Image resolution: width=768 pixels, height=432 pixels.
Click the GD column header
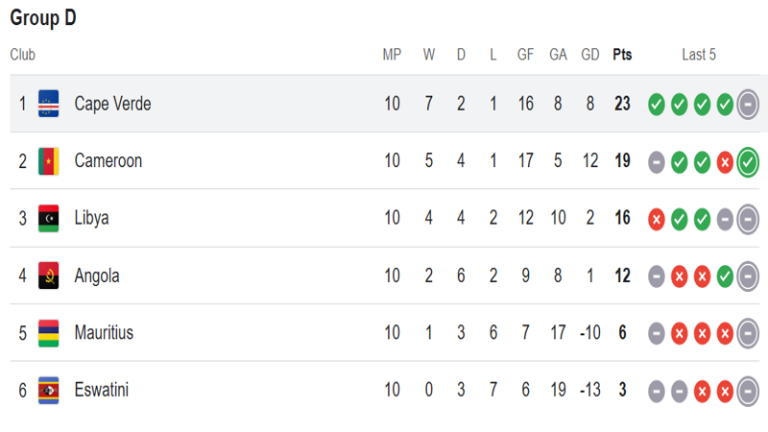590,54
